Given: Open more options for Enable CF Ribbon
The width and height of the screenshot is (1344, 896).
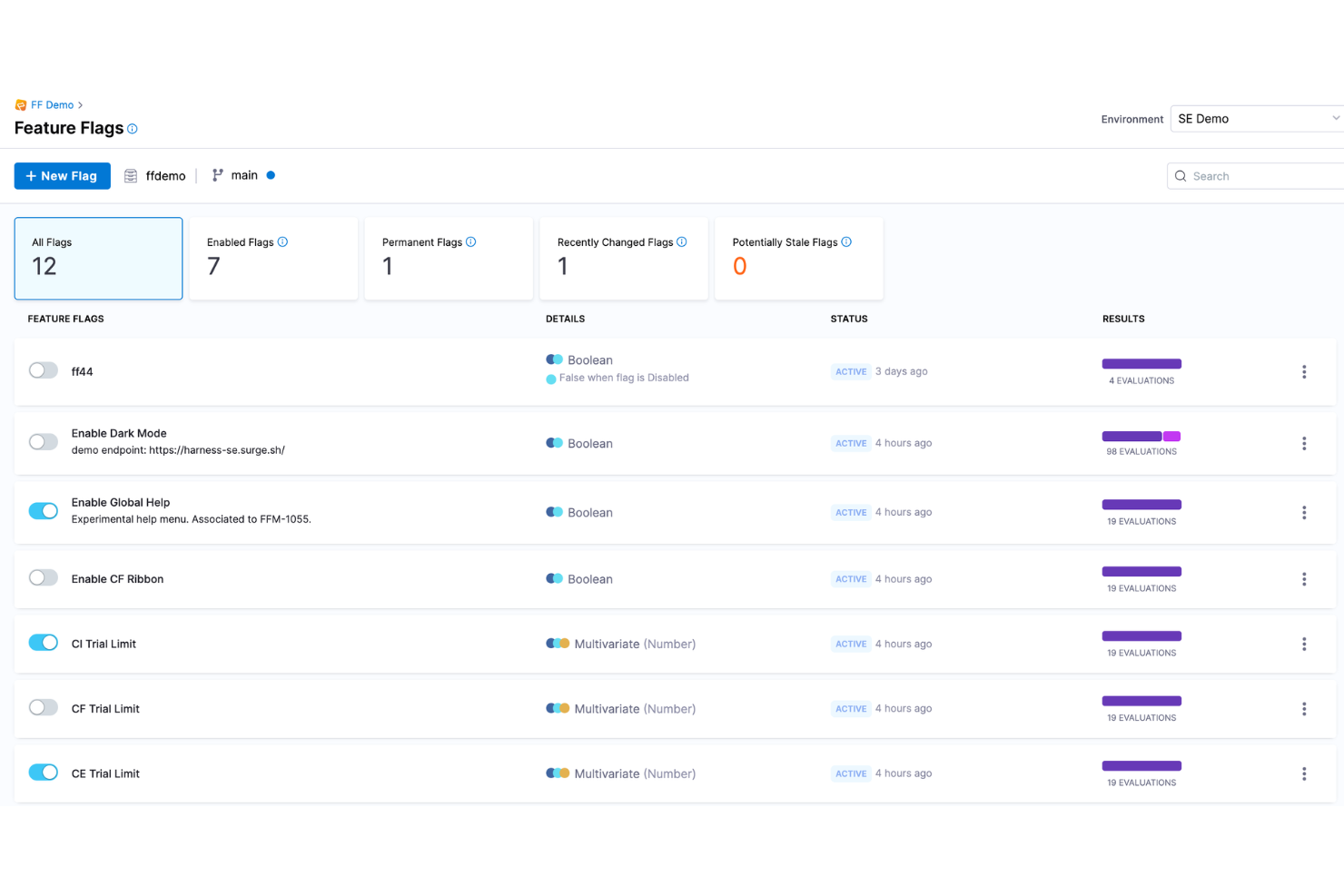Looking at the screenshot, I should pos(1304,579).
